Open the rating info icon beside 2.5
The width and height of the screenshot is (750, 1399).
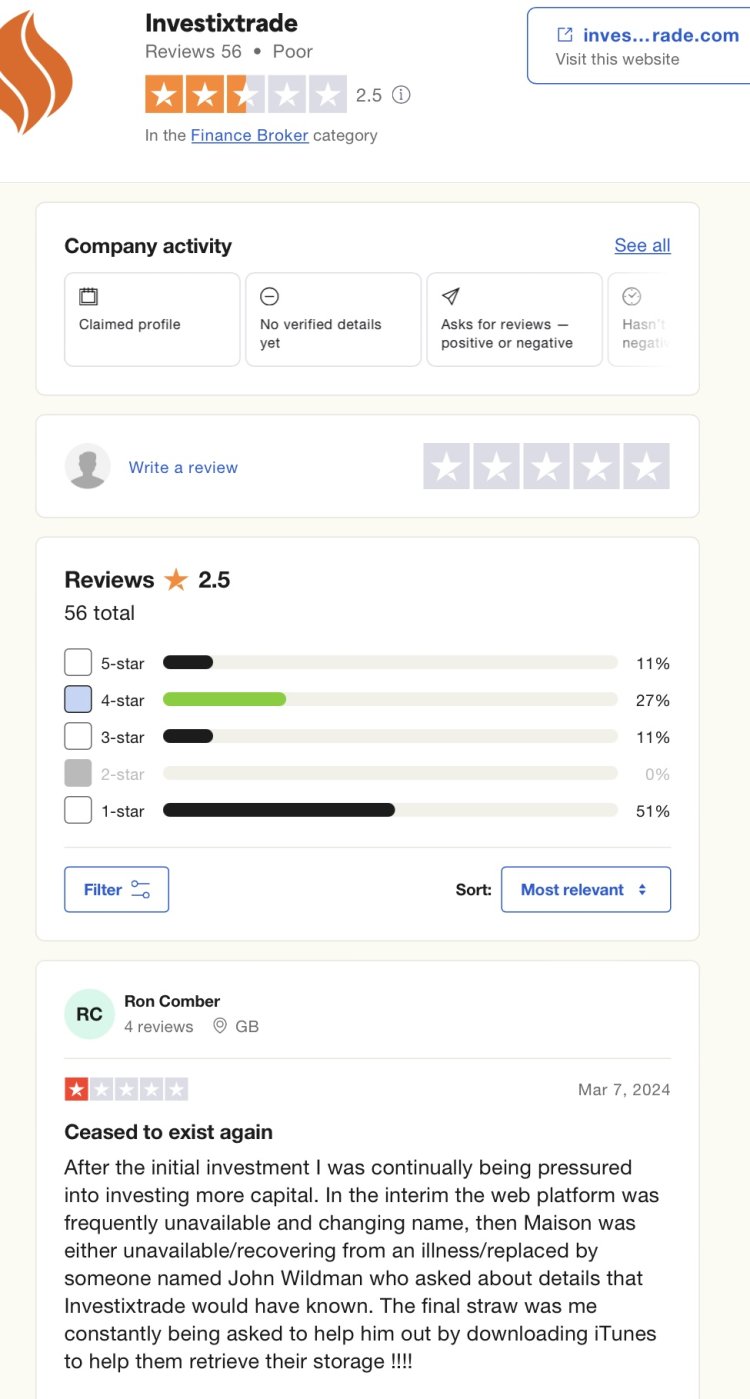[401, 95]
